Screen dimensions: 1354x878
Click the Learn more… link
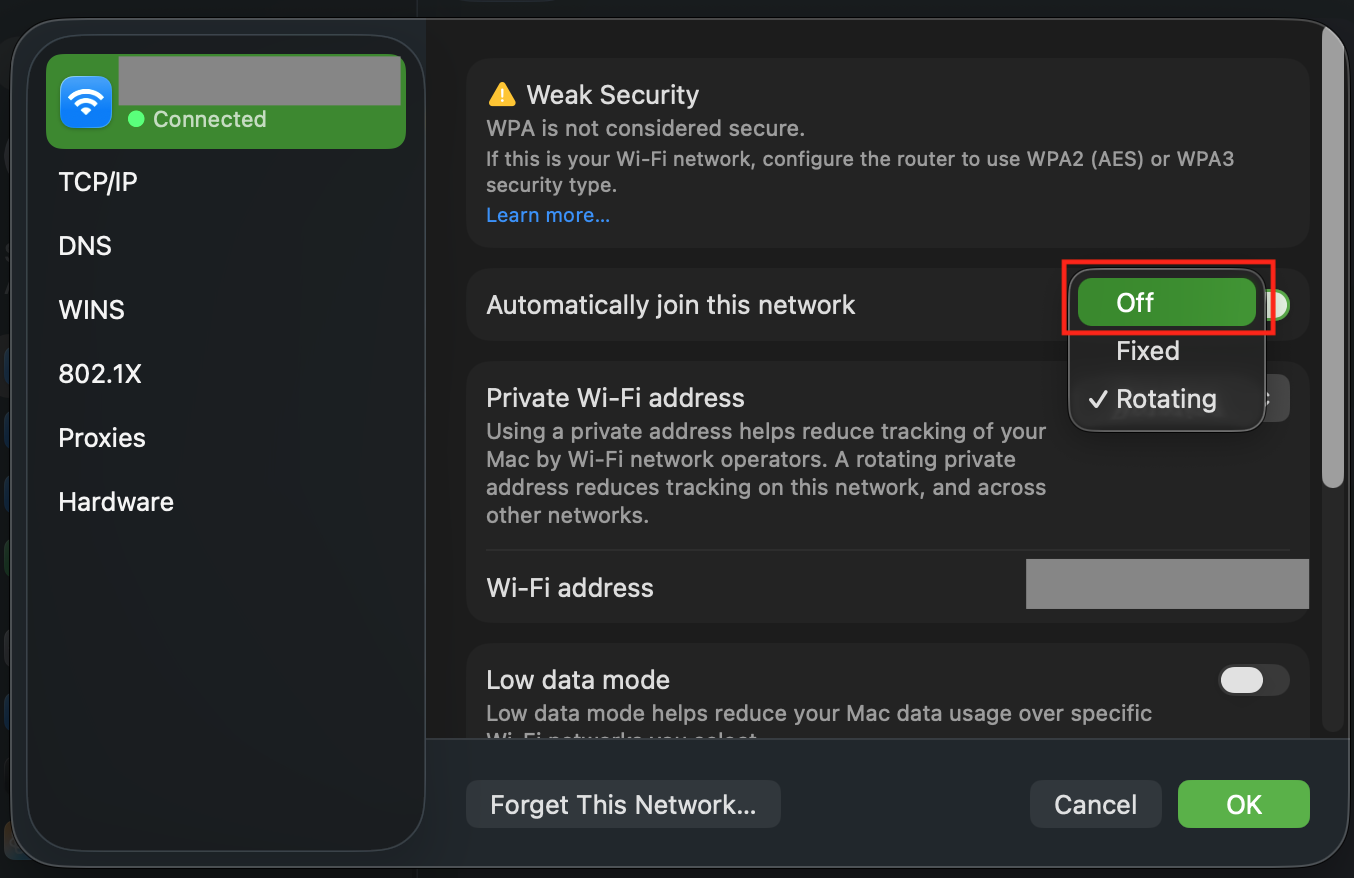(548, 215)
